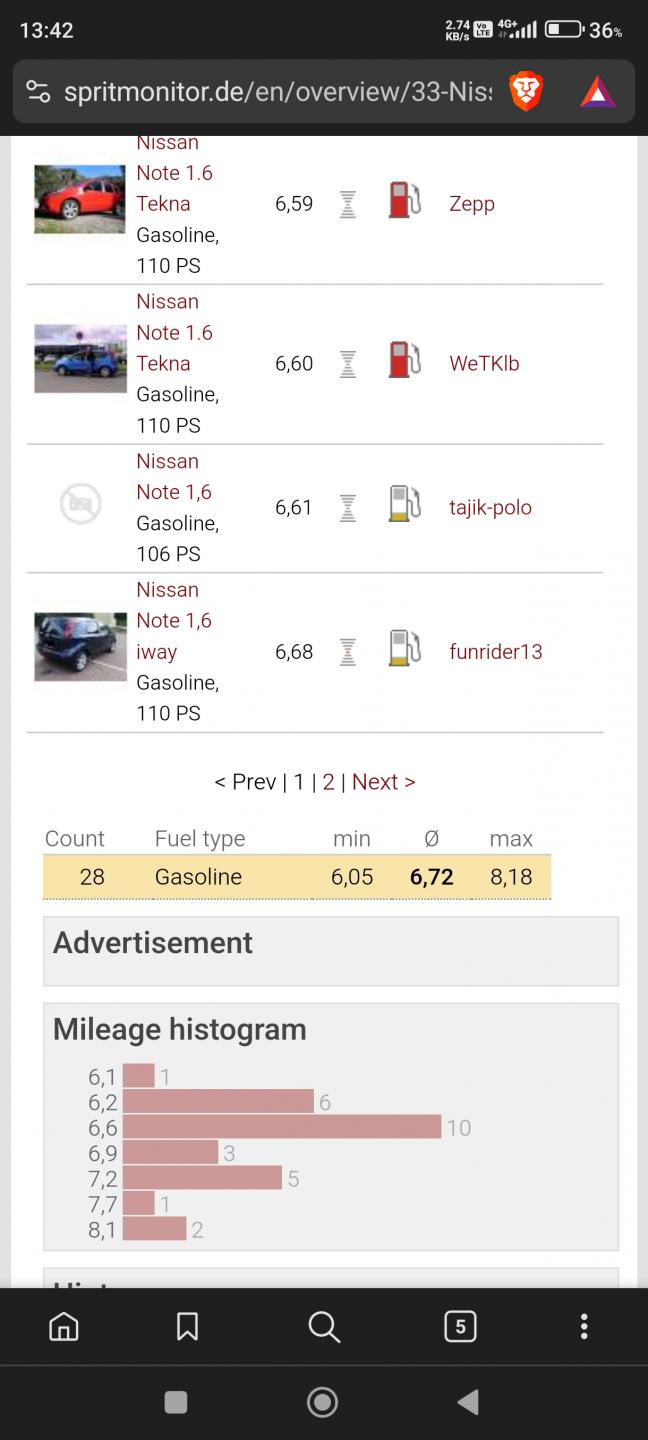
Task: Tap the address bar URL field
Action: 277,92
